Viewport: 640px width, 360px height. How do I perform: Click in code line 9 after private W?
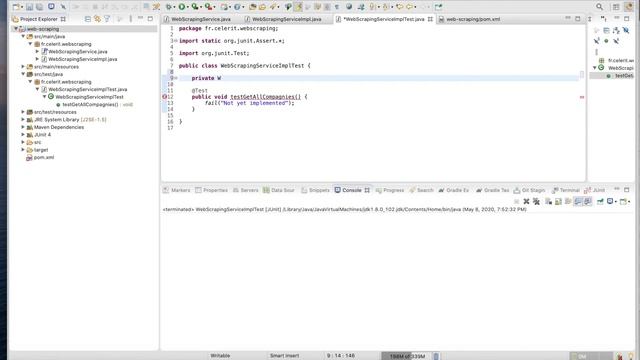click(x=222, y=78)
